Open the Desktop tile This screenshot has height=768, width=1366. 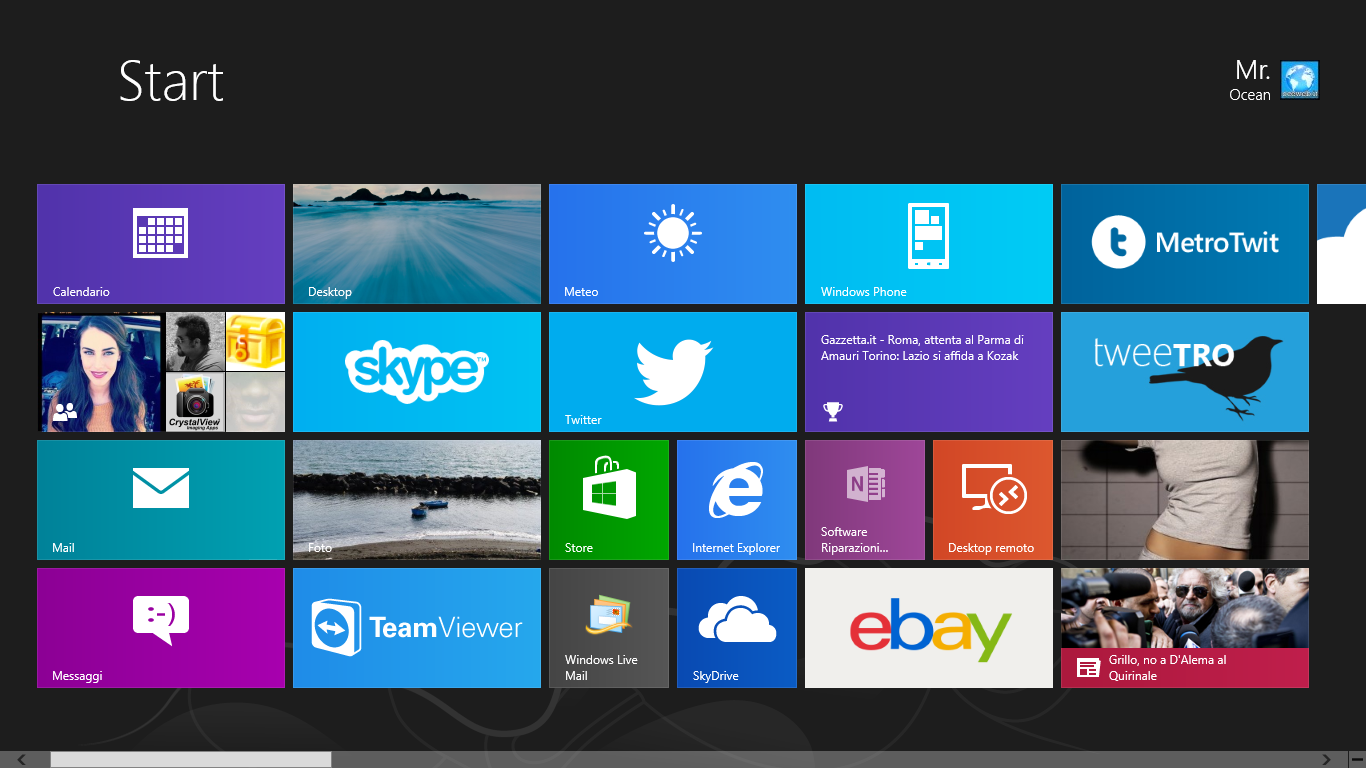tap(417, 244)
